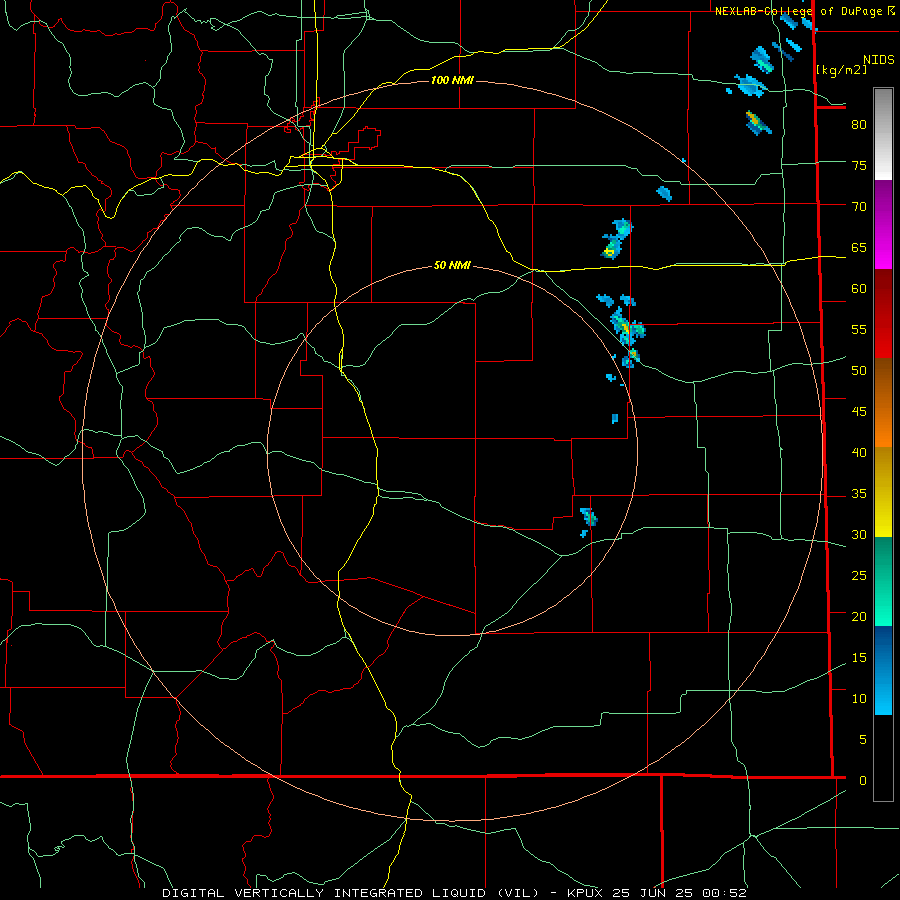
Task: Click the DIGITAL VERTICALLY INTEGRATED LIQUID (VIL) title
Action: coord(352,893)
